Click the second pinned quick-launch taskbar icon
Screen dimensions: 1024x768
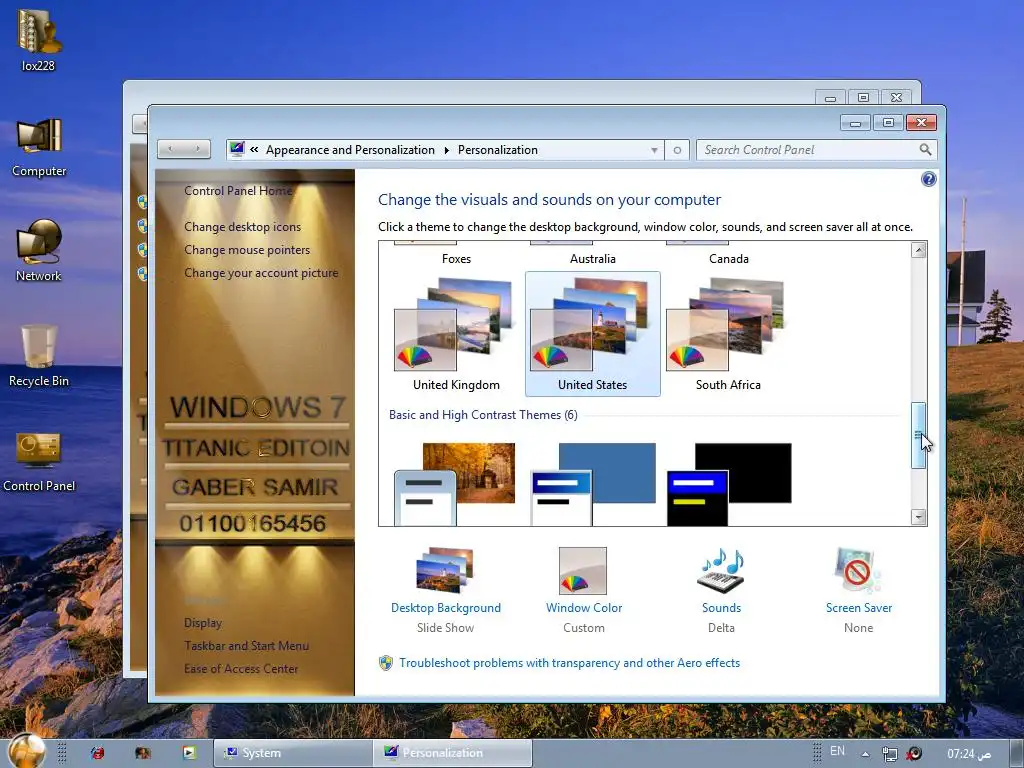[143, 753]
